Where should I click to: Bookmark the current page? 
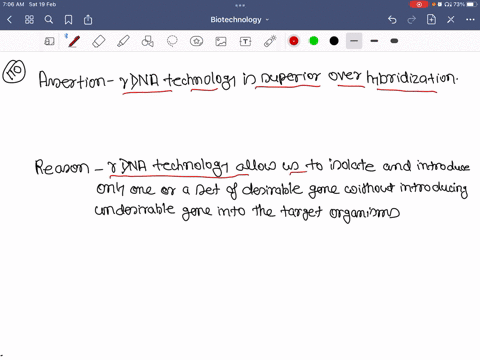point(68,20)
